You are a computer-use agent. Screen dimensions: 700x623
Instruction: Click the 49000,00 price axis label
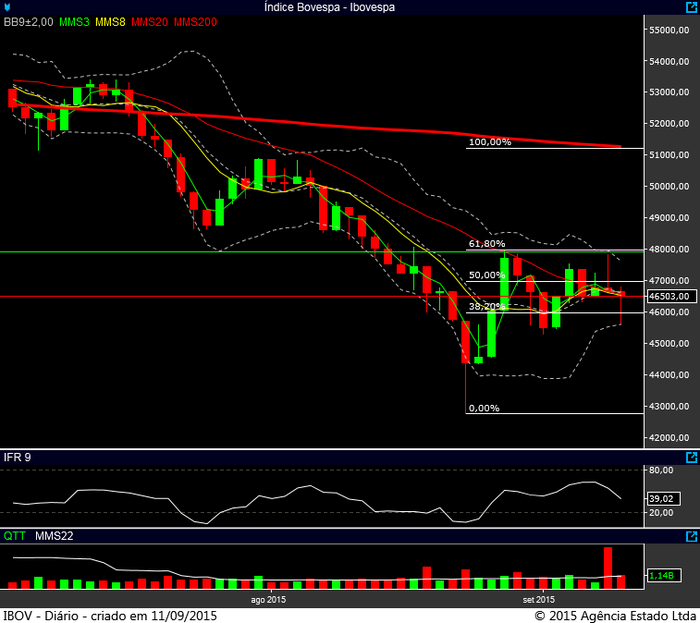point(669,218)
